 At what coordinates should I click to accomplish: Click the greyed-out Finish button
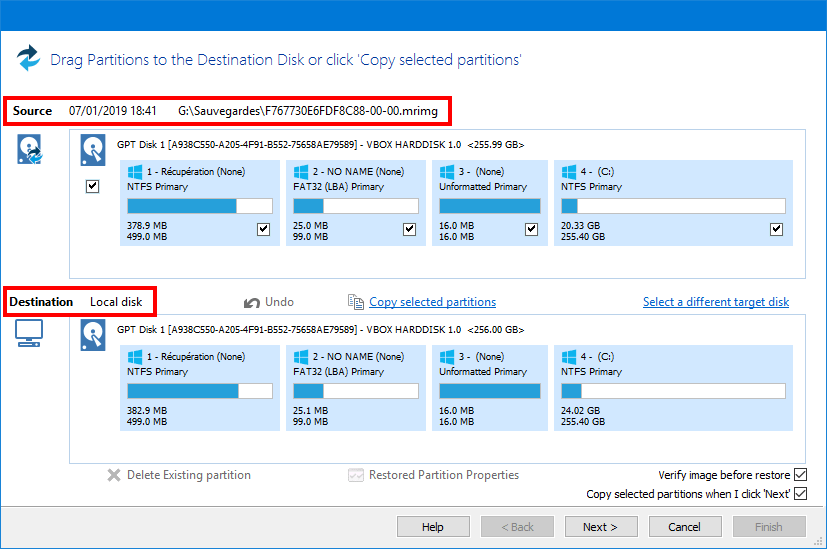(769, 526)
